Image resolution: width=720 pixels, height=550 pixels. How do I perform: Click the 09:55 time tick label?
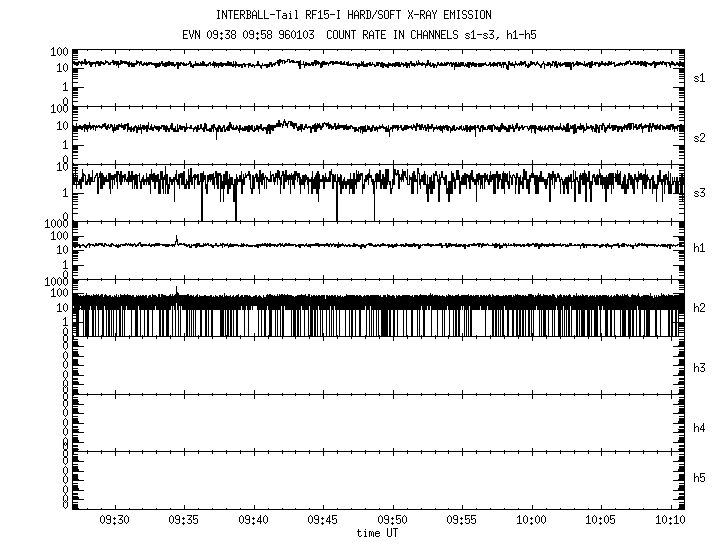coord(462,520)
